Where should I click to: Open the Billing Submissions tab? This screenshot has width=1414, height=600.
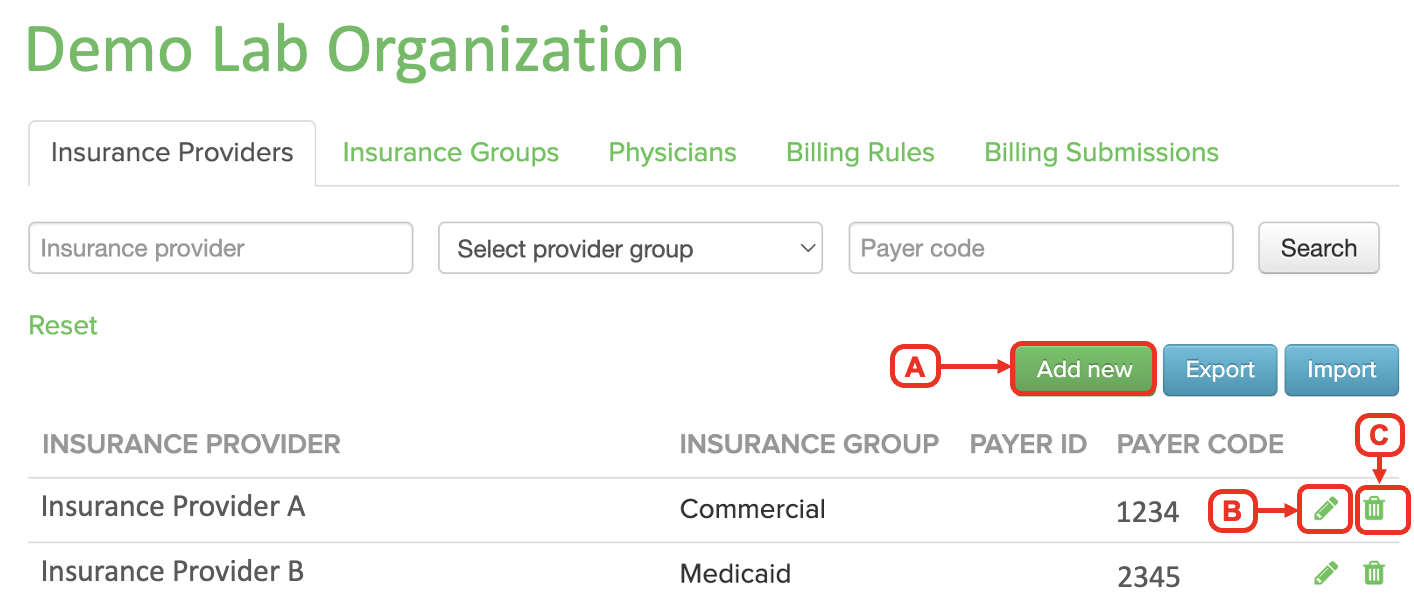pyautogui.click(x=1102, y=153)
